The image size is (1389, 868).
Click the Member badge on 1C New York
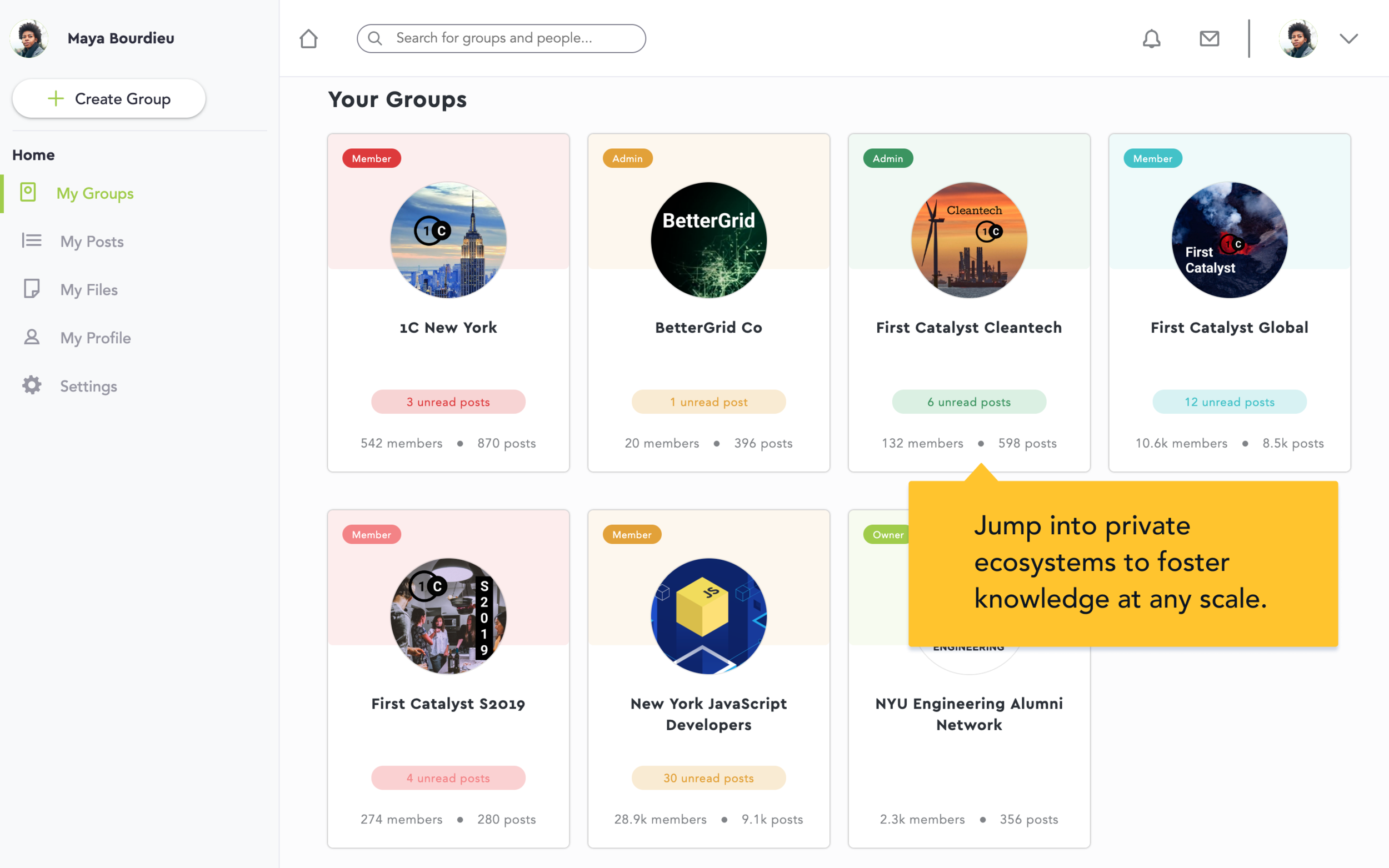[x=372, y=158]
